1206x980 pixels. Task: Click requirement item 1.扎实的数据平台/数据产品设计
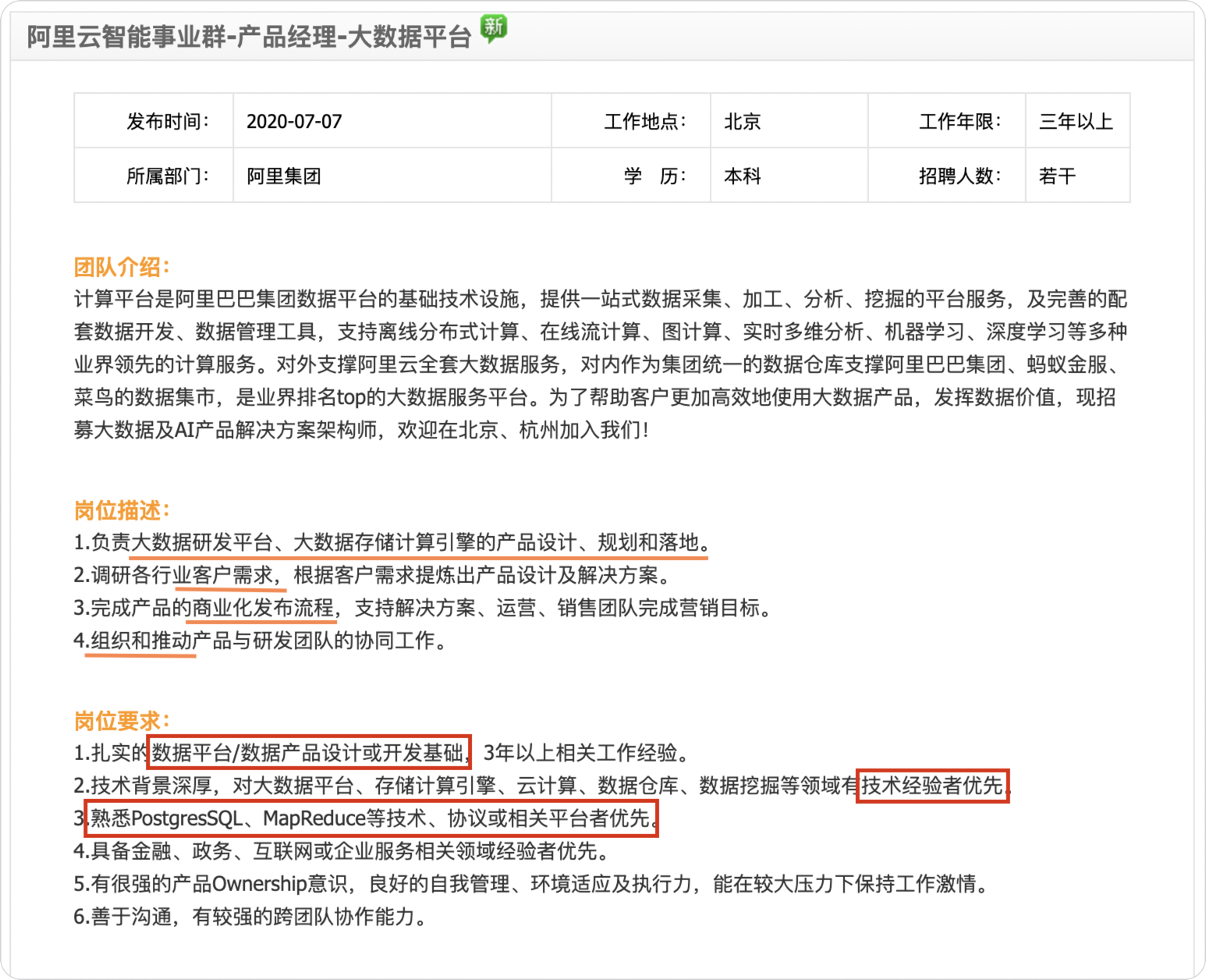[382, 753]
